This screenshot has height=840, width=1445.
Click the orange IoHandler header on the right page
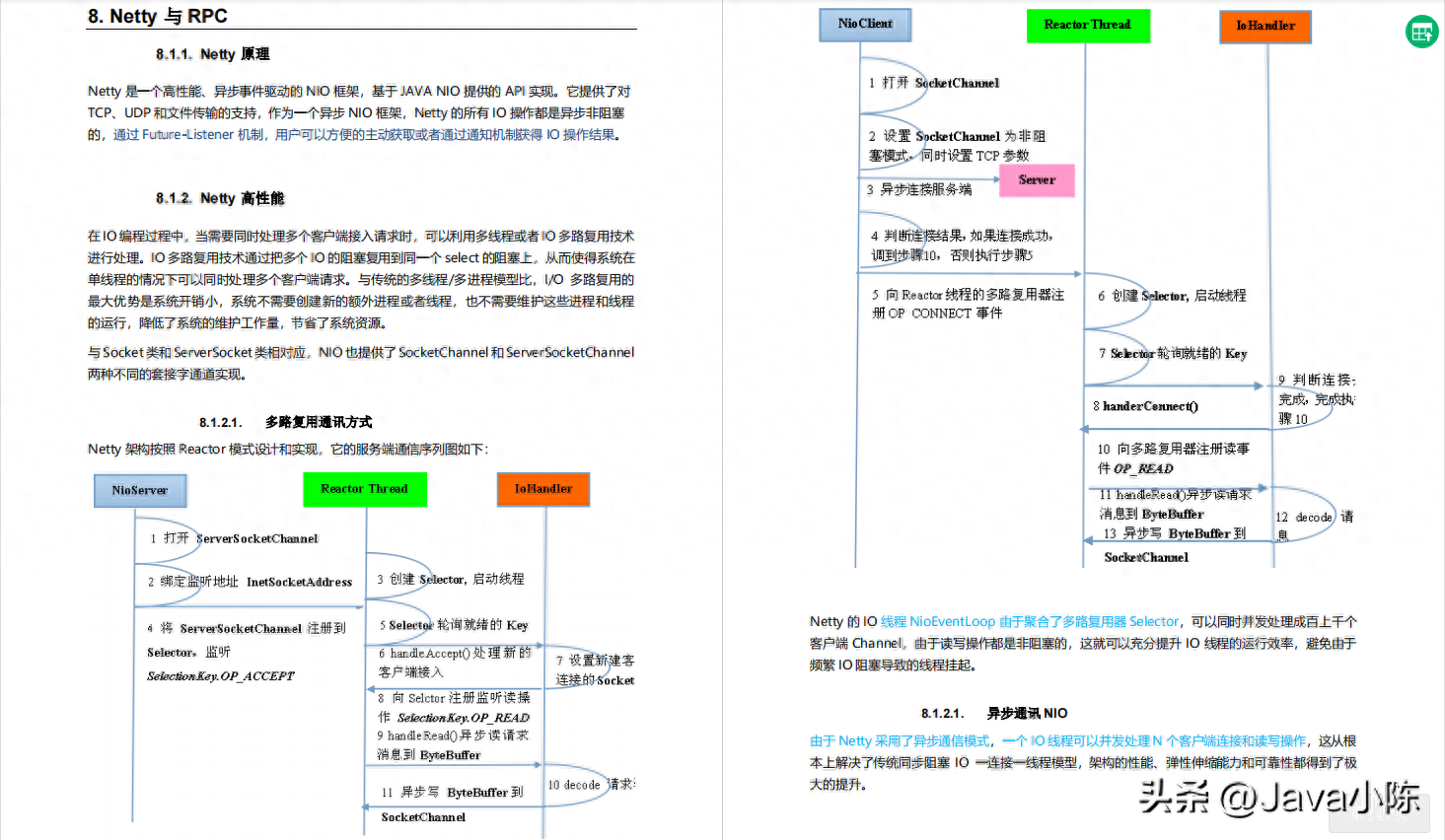pyautogui.click(x=1264, y=27)
